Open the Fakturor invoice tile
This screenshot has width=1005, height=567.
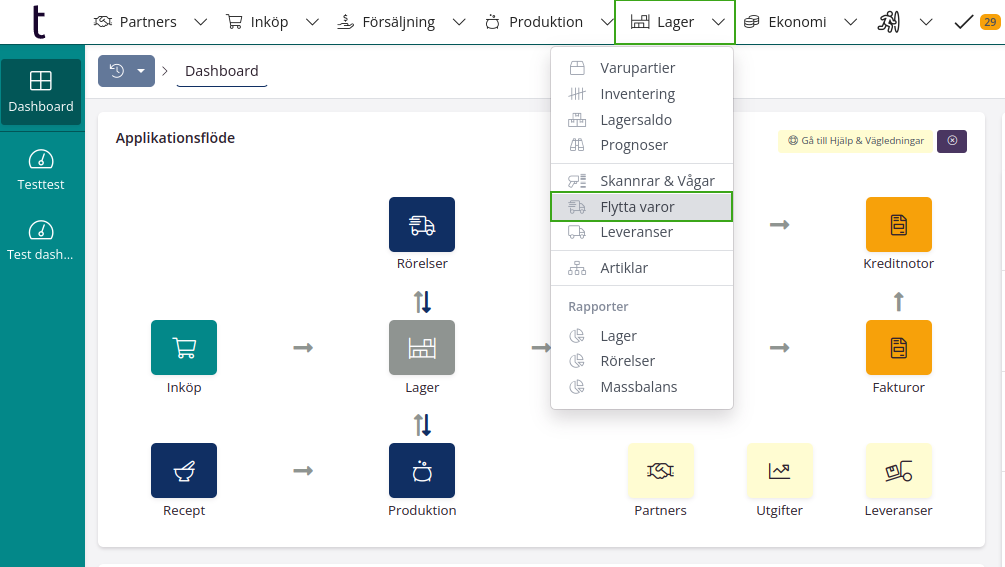(898, 348)
